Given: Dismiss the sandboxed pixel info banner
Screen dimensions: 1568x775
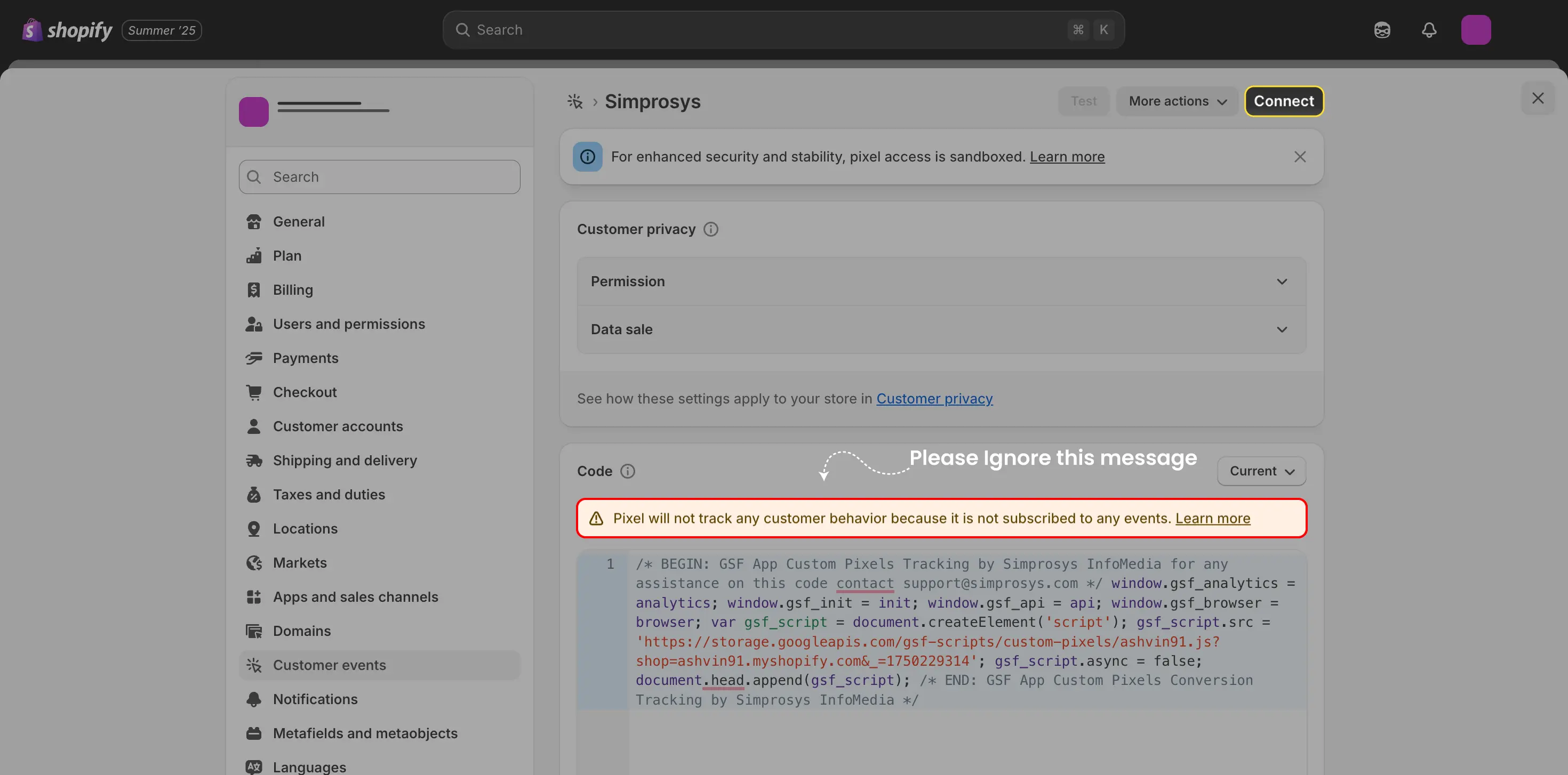Looking at the screenshot, I should click(x=1300, y=157).
